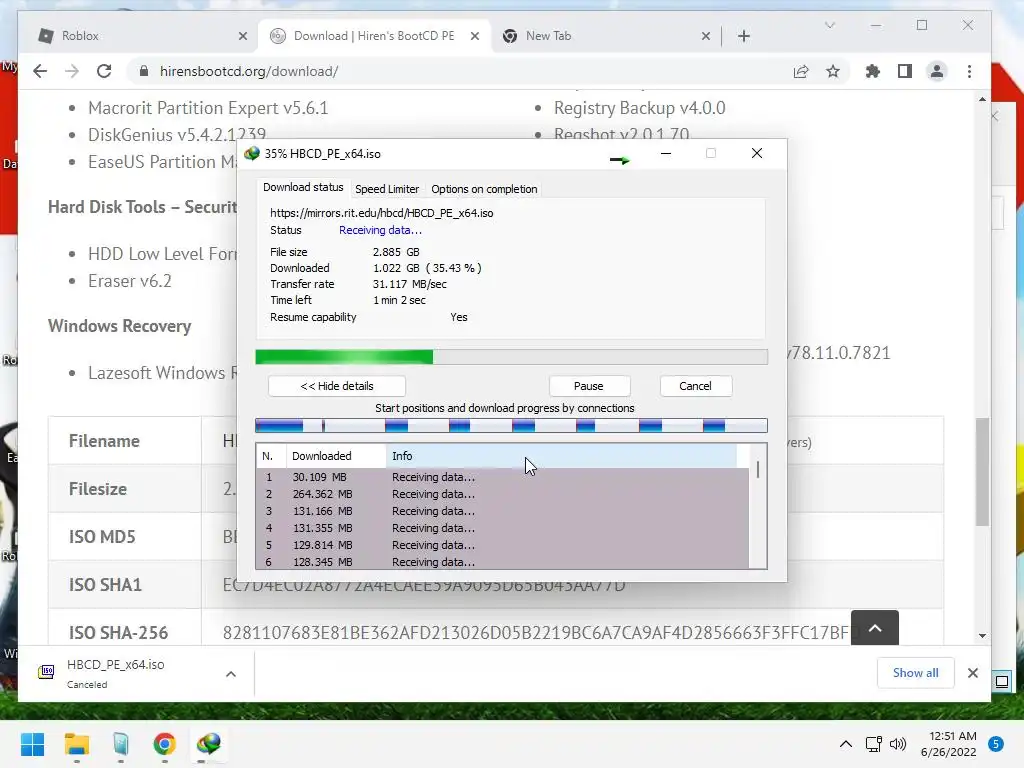The height and width of the screenshot is (768, 1024).
Task: Click the Downloaded column header
Action: point(336,456)
